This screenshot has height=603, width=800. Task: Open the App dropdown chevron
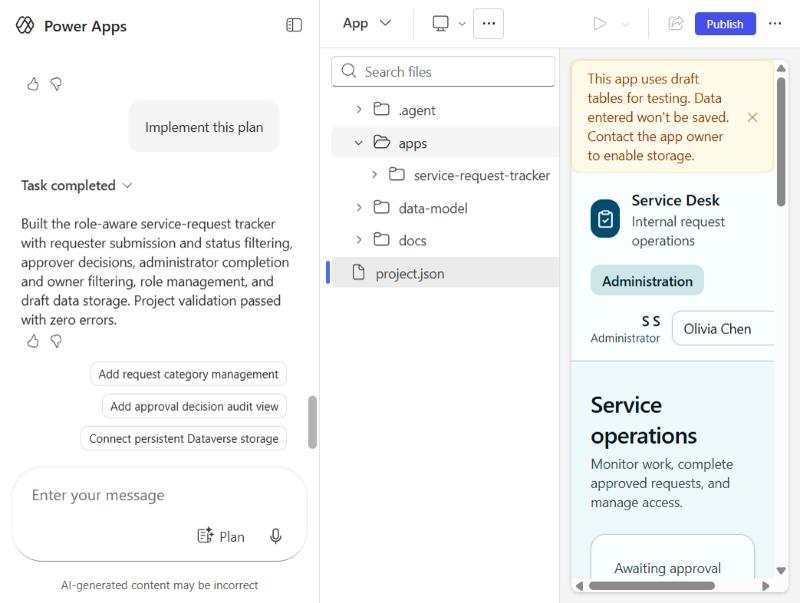tap(386, 23)
